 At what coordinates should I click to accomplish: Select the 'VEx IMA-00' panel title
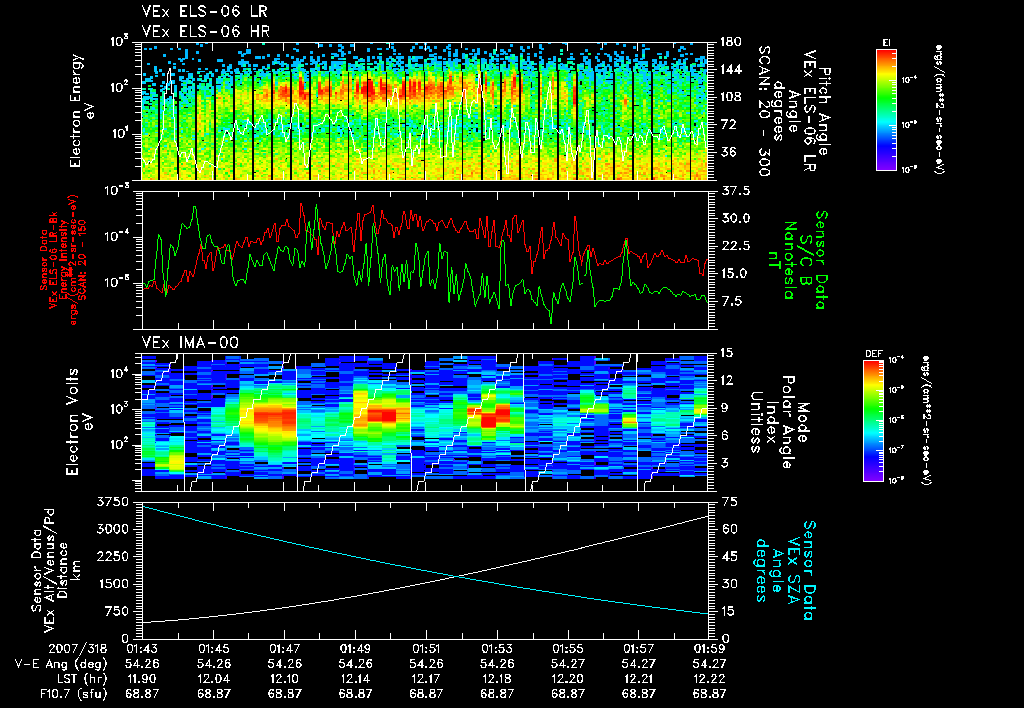point(190,343)
